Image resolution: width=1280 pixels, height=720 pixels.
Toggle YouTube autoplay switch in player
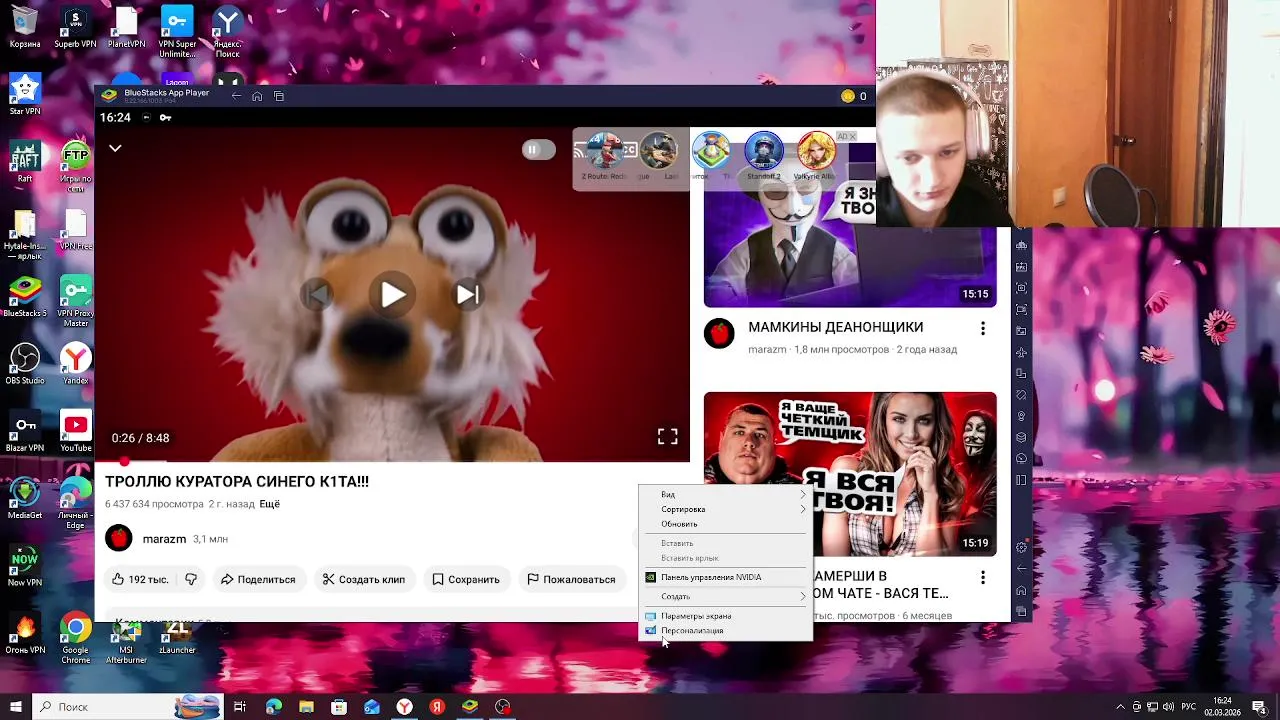[x=538, y=150]
